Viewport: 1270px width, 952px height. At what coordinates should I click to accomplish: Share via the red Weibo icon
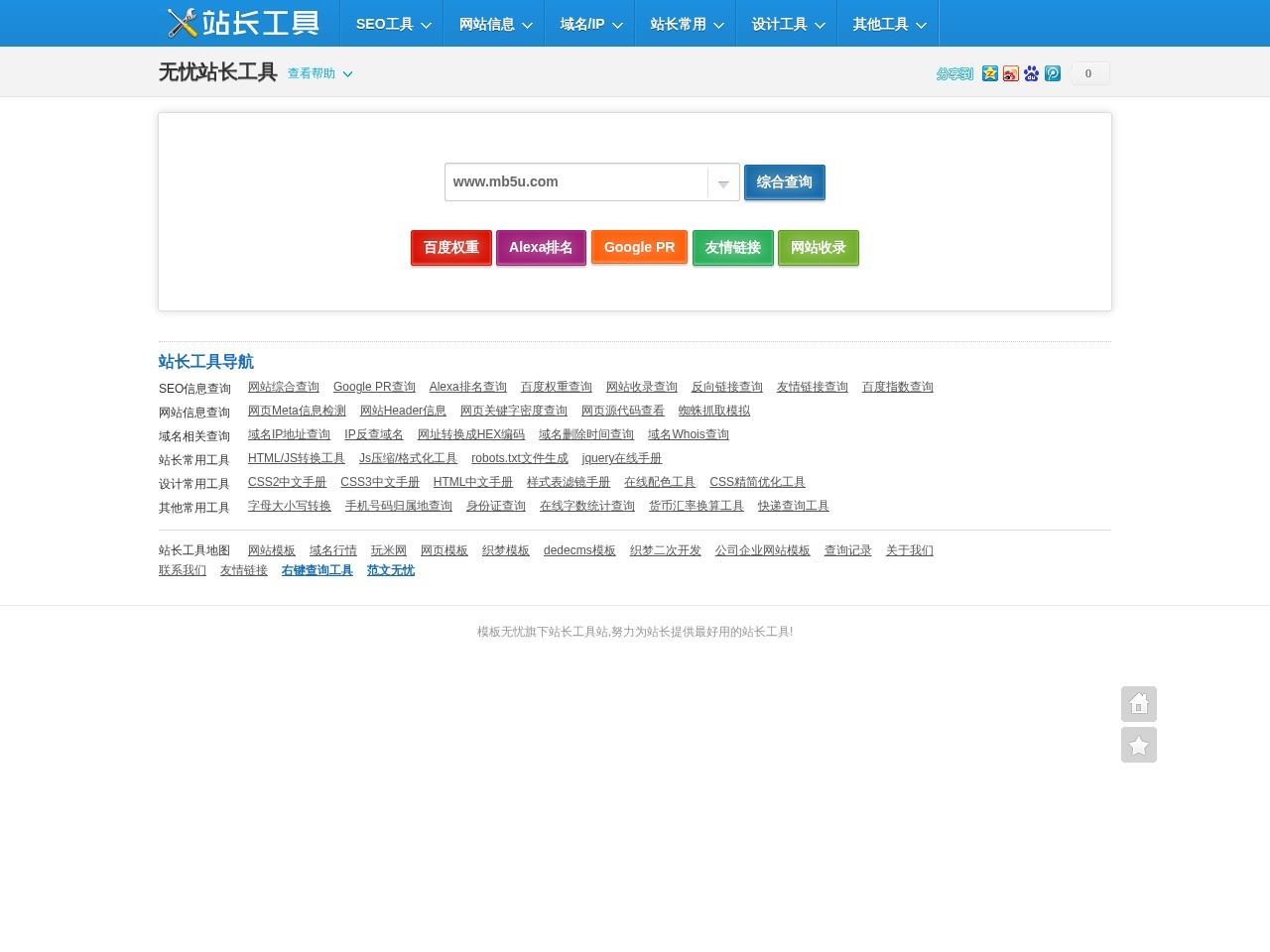(1011, 73)
